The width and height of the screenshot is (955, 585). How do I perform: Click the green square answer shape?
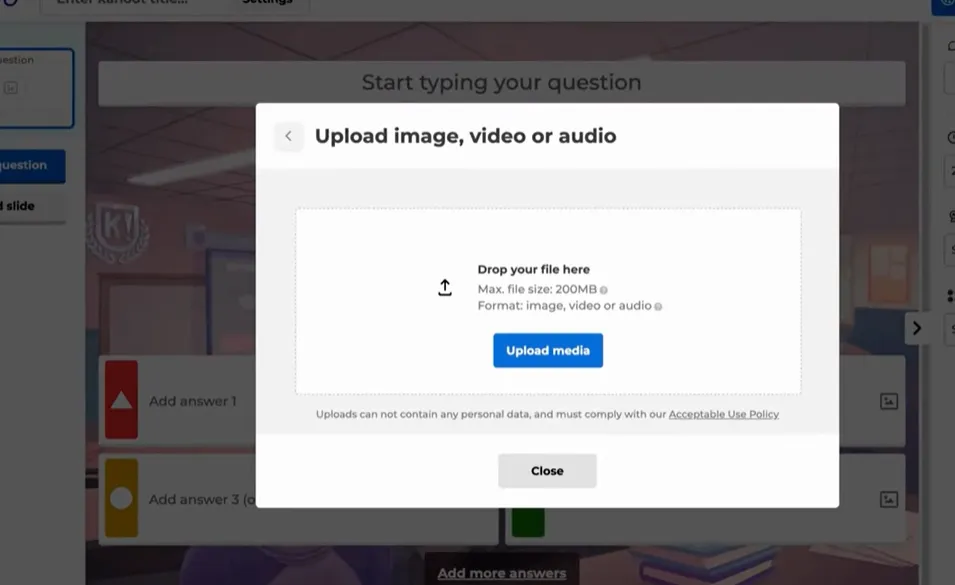(527, 522)
